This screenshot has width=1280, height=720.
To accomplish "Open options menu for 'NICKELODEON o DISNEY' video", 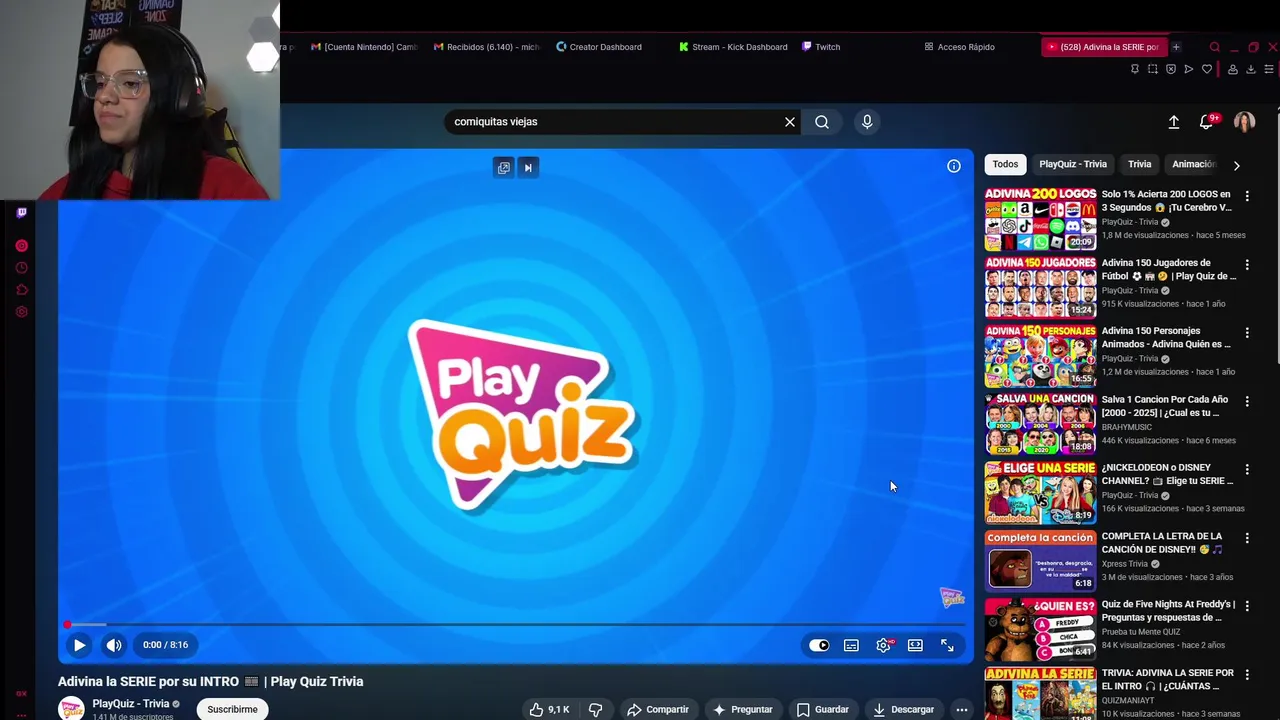I will (x=1247, y=469).
